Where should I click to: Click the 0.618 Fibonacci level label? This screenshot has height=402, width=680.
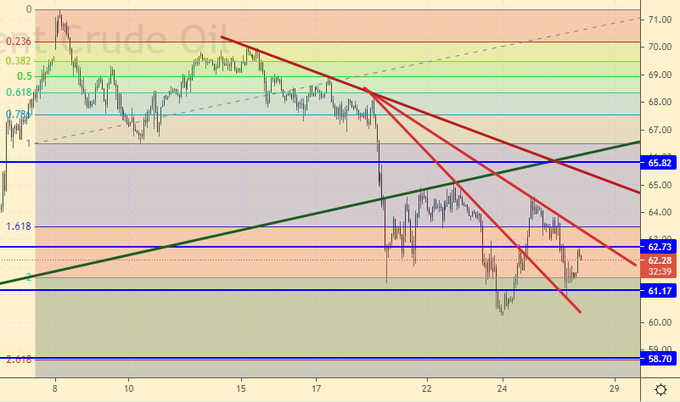[17, 92]
